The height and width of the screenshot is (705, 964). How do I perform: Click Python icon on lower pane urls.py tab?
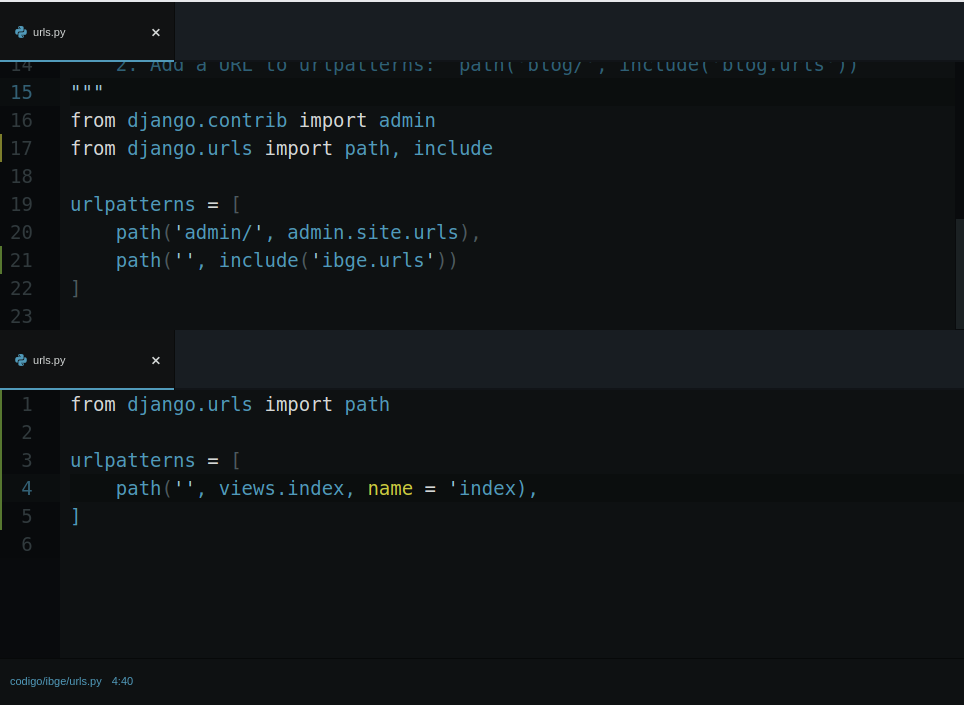21,360
